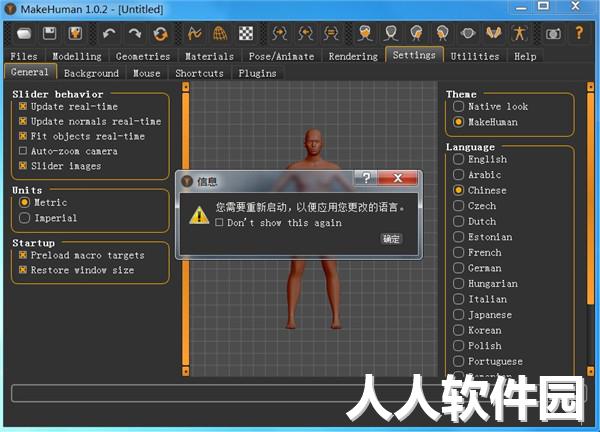Screen dimensions: 600x432
Task: Open the Files tab
Action: 24,56
